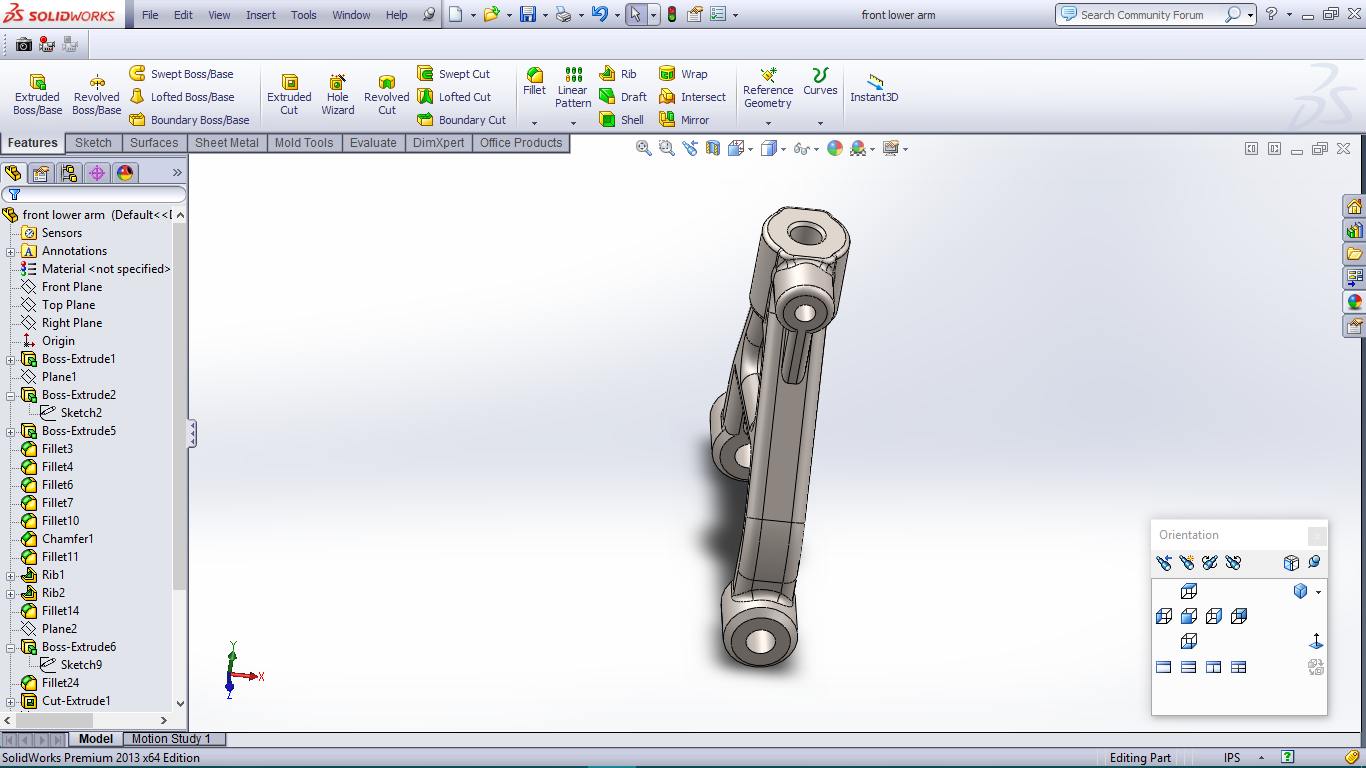1366x768 pixels.
Task: Open the Insert menu
Action: [x=261, y=15]
